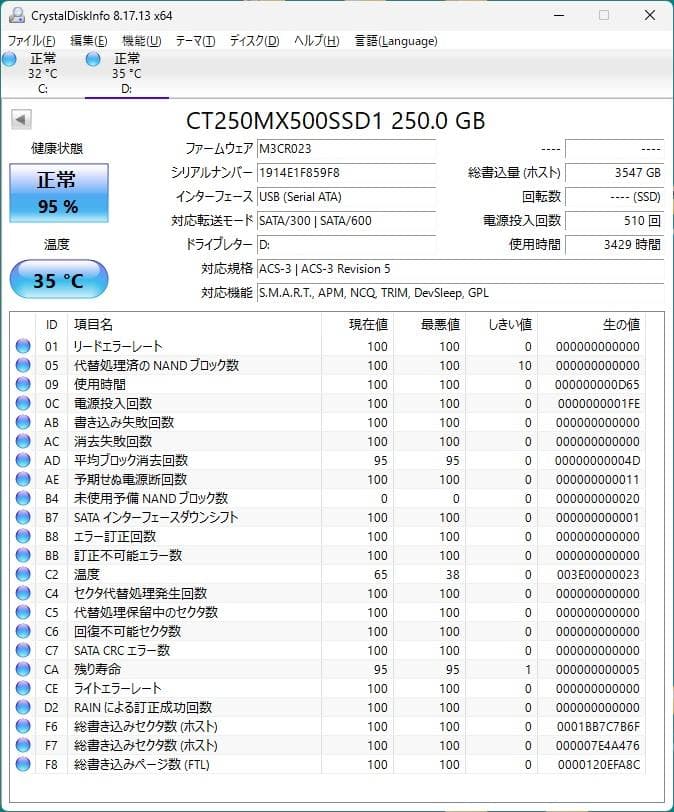Open the 言語(Language) menu
674x812 pixels.
click(396, 40)
